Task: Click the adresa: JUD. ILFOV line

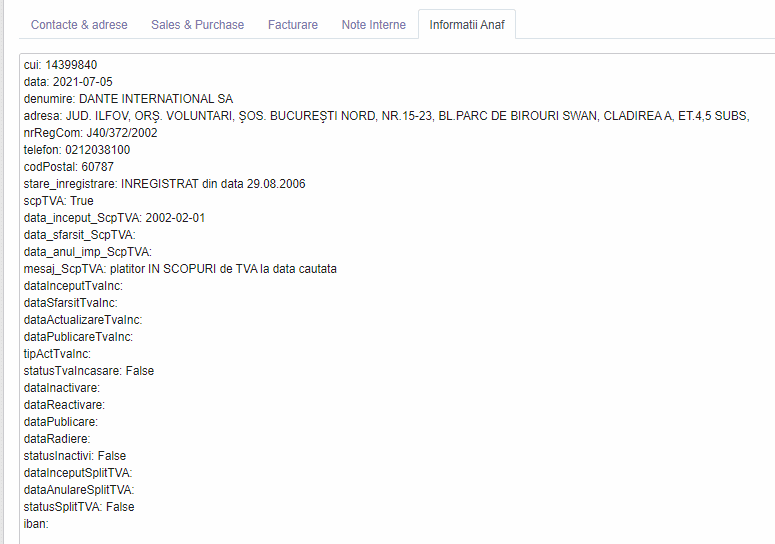Action: click(387, 116)
